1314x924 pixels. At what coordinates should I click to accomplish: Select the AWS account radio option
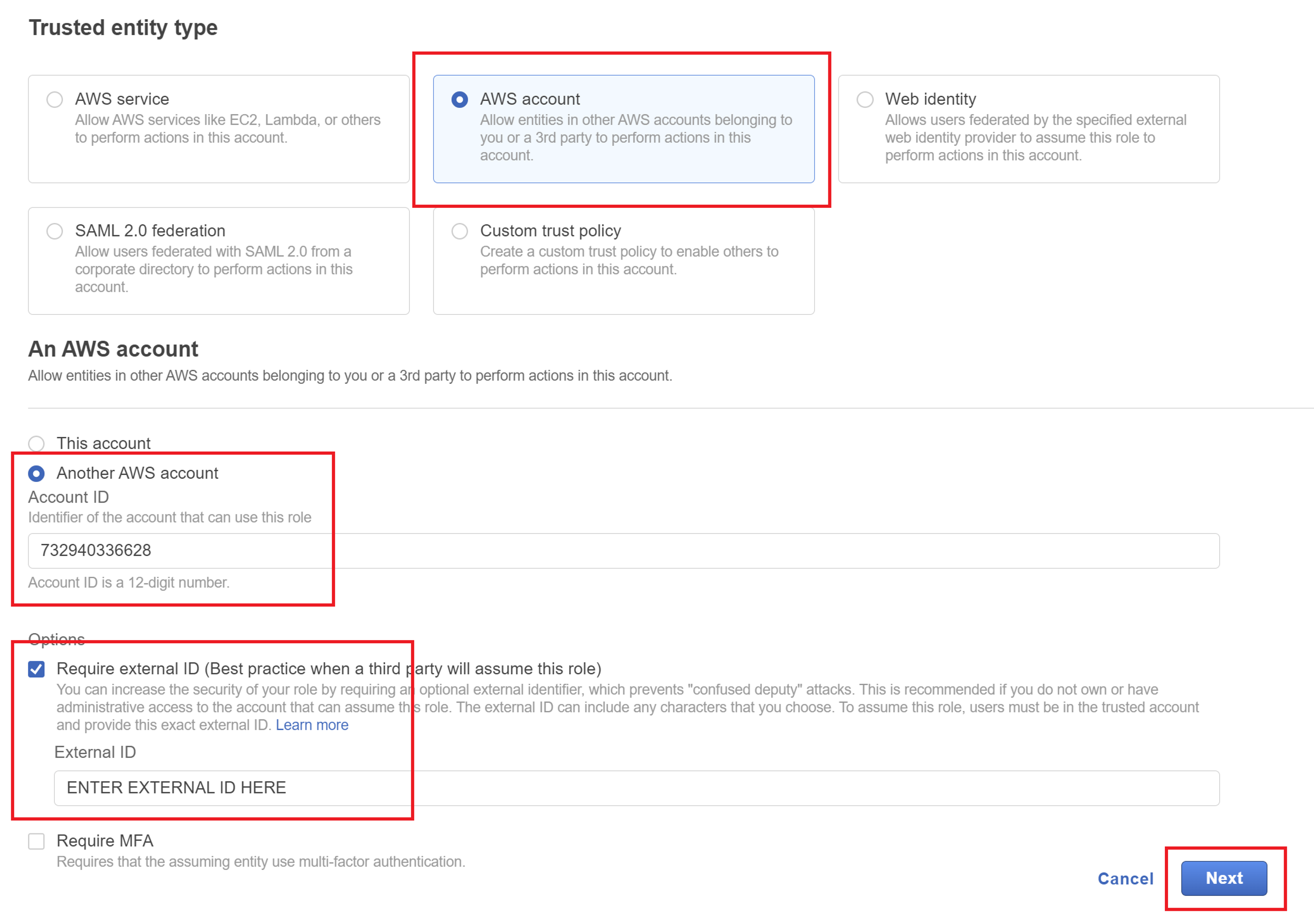pyautogui.click(x=459, y=99)
